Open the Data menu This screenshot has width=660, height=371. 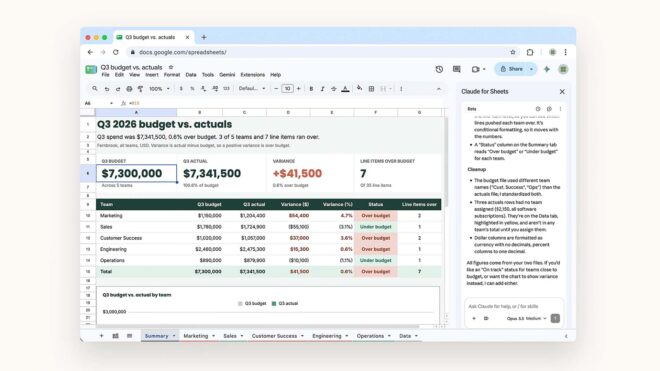[191, 75]
